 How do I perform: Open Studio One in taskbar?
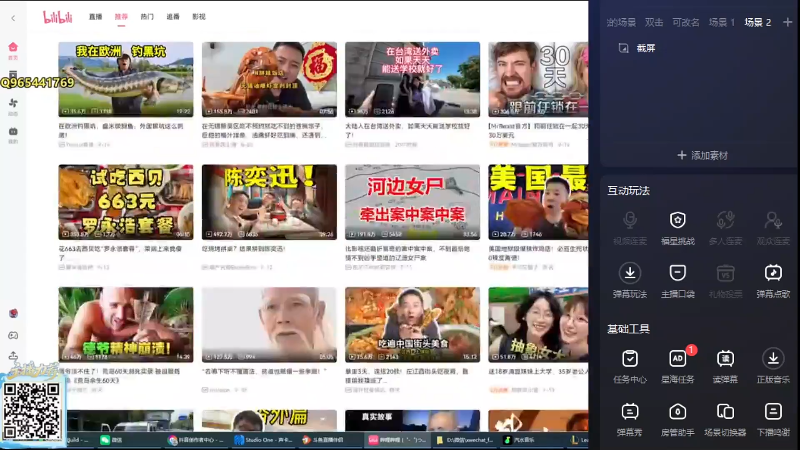tap(263, 440)
